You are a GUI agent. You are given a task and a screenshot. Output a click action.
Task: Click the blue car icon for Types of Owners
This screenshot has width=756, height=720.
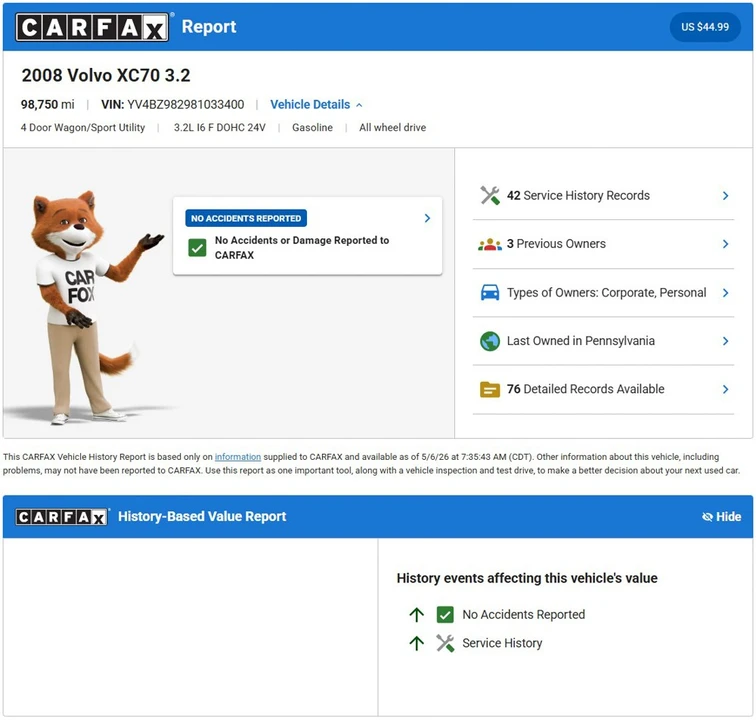pos(490,293)
